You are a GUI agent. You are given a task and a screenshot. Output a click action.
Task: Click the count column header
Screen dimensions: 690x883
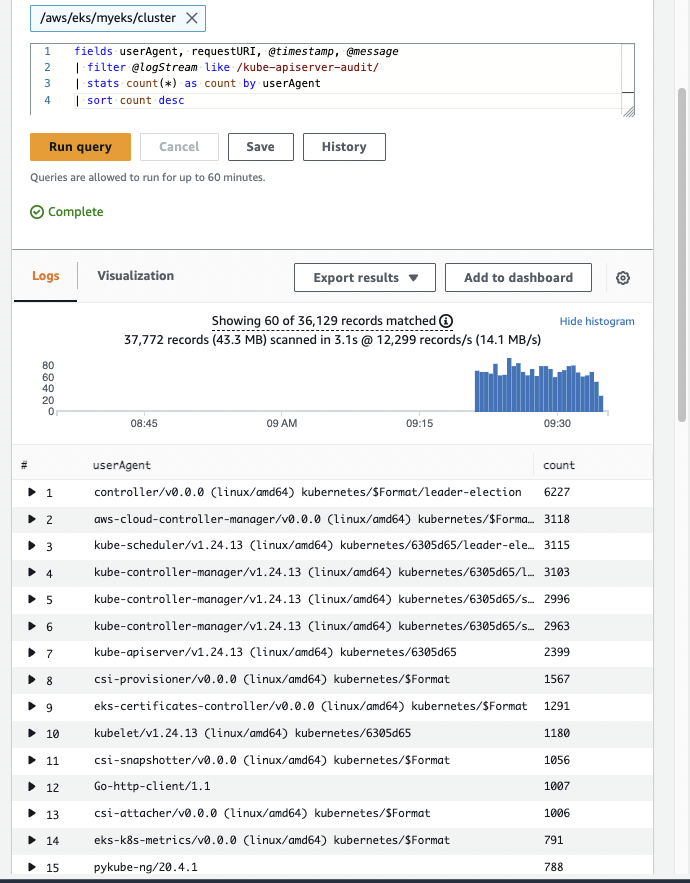point(559,466)
